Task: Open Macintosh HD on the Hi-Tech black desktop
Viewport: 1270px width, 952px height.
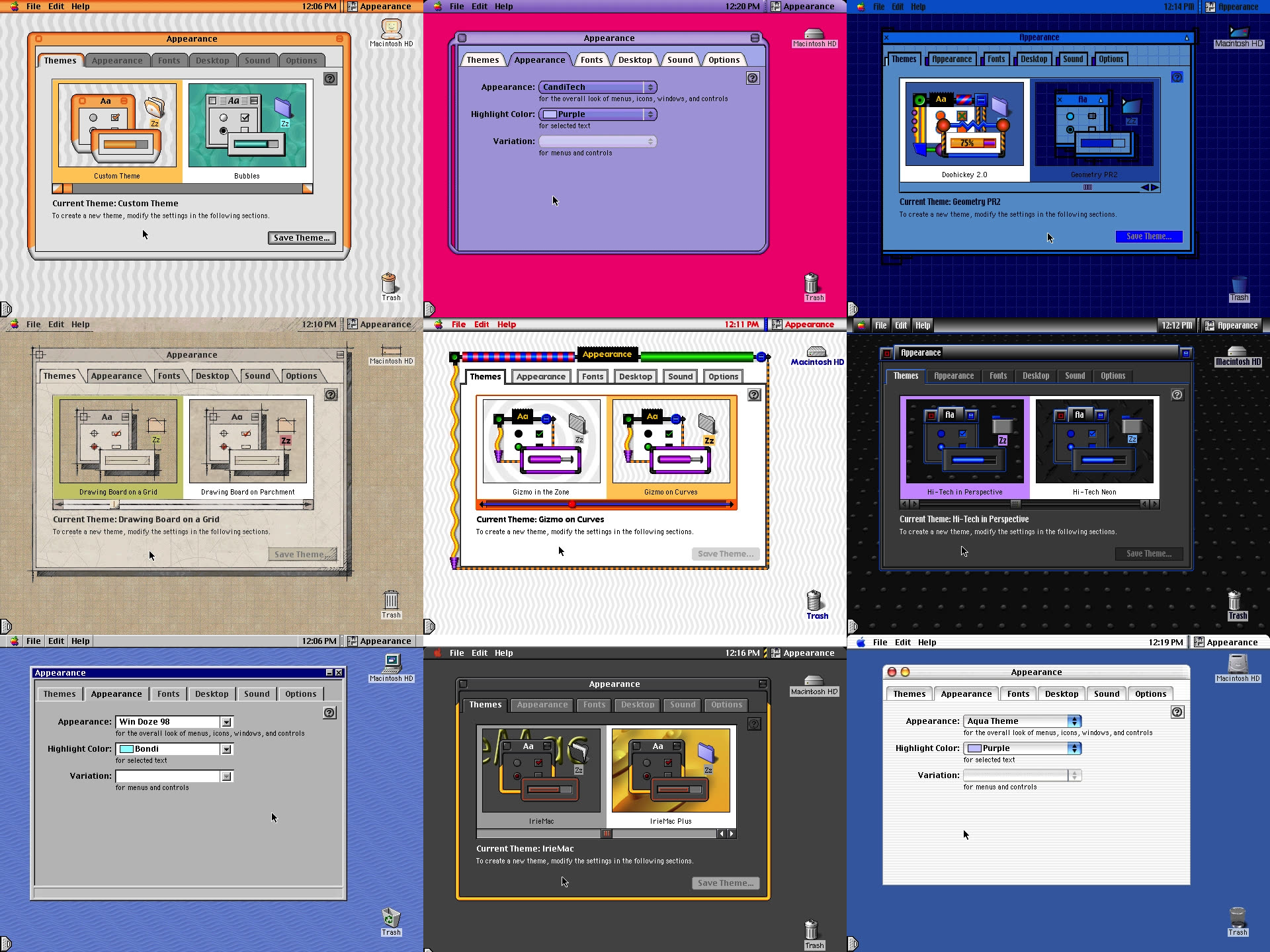Action: (x=1237, y=352)
